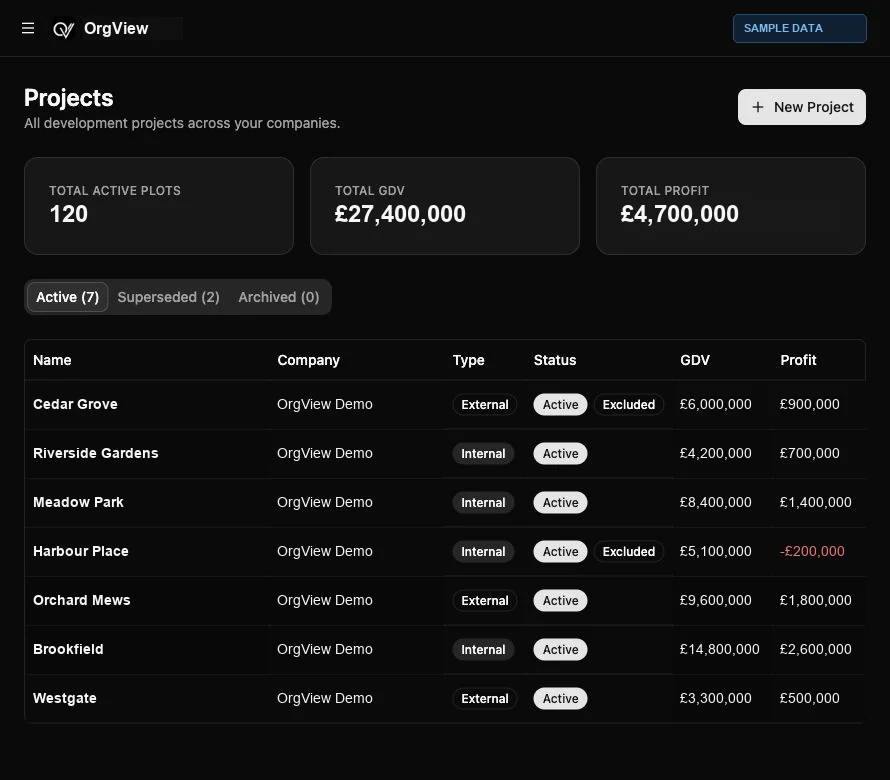Click the Type column header
The width and height of the screenshot is (890, 780).
click(468, 360)
